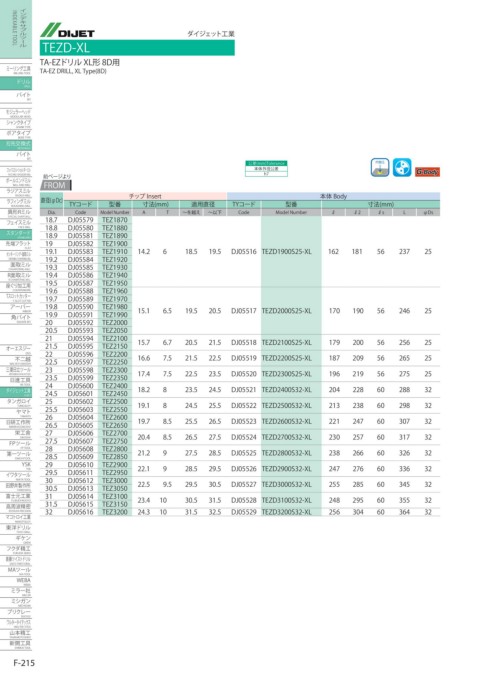Click the 本体 Body column group header
This screenshot has width=480, height=677.
333,196
